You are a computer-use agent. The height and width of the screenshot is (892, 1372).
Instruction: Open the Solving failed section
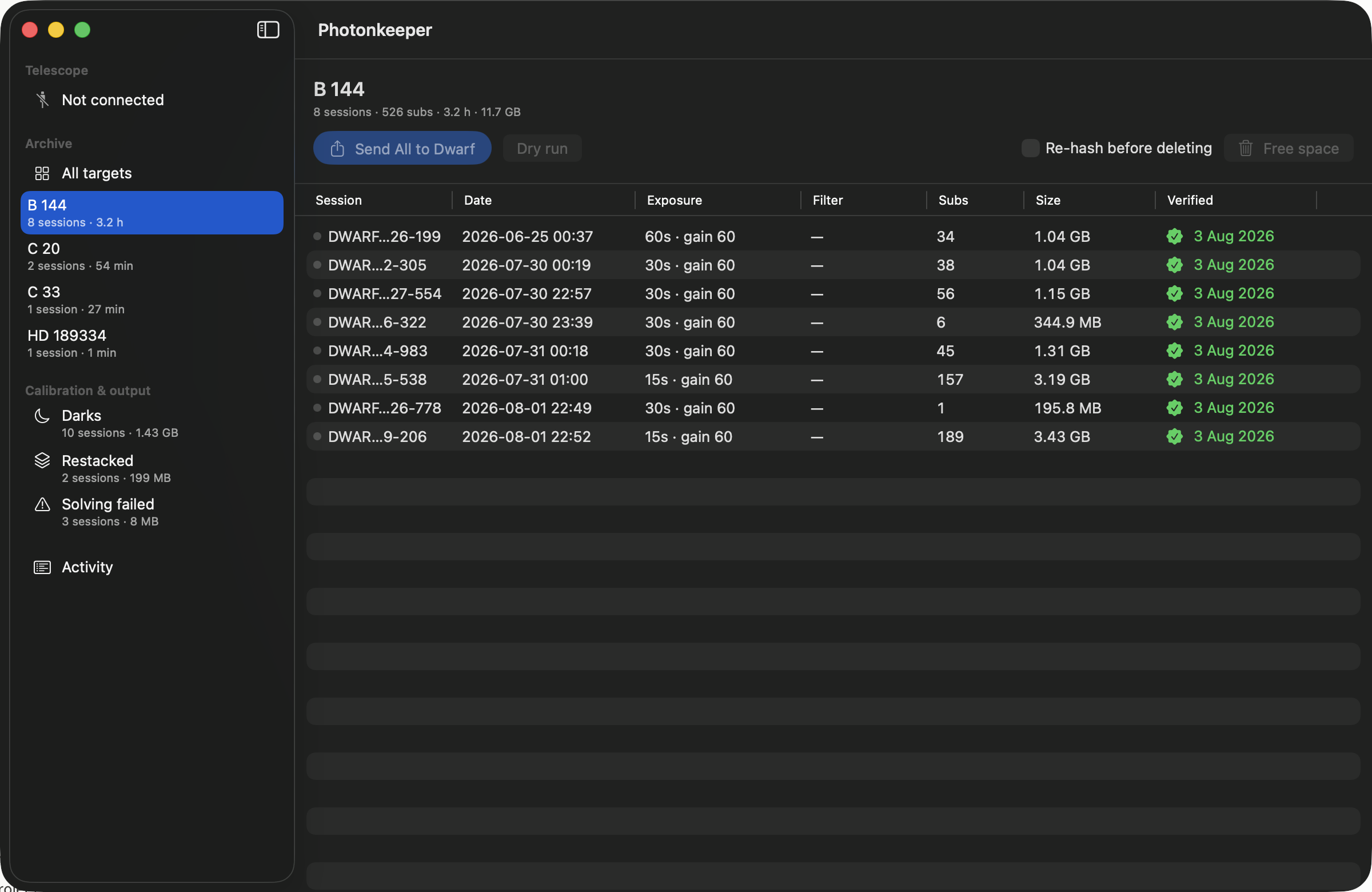[x=152, y=512]
